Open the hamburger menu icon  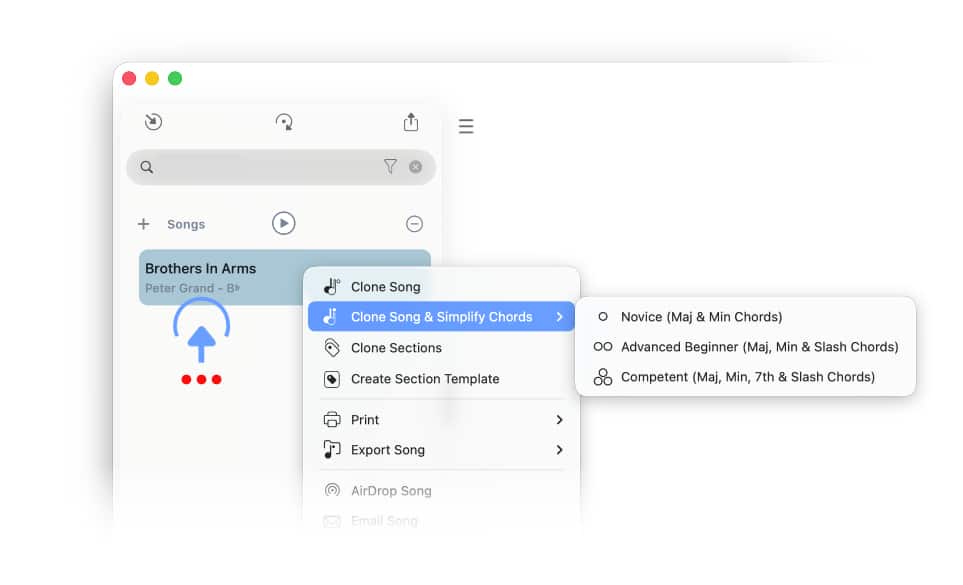pos(466,126)
